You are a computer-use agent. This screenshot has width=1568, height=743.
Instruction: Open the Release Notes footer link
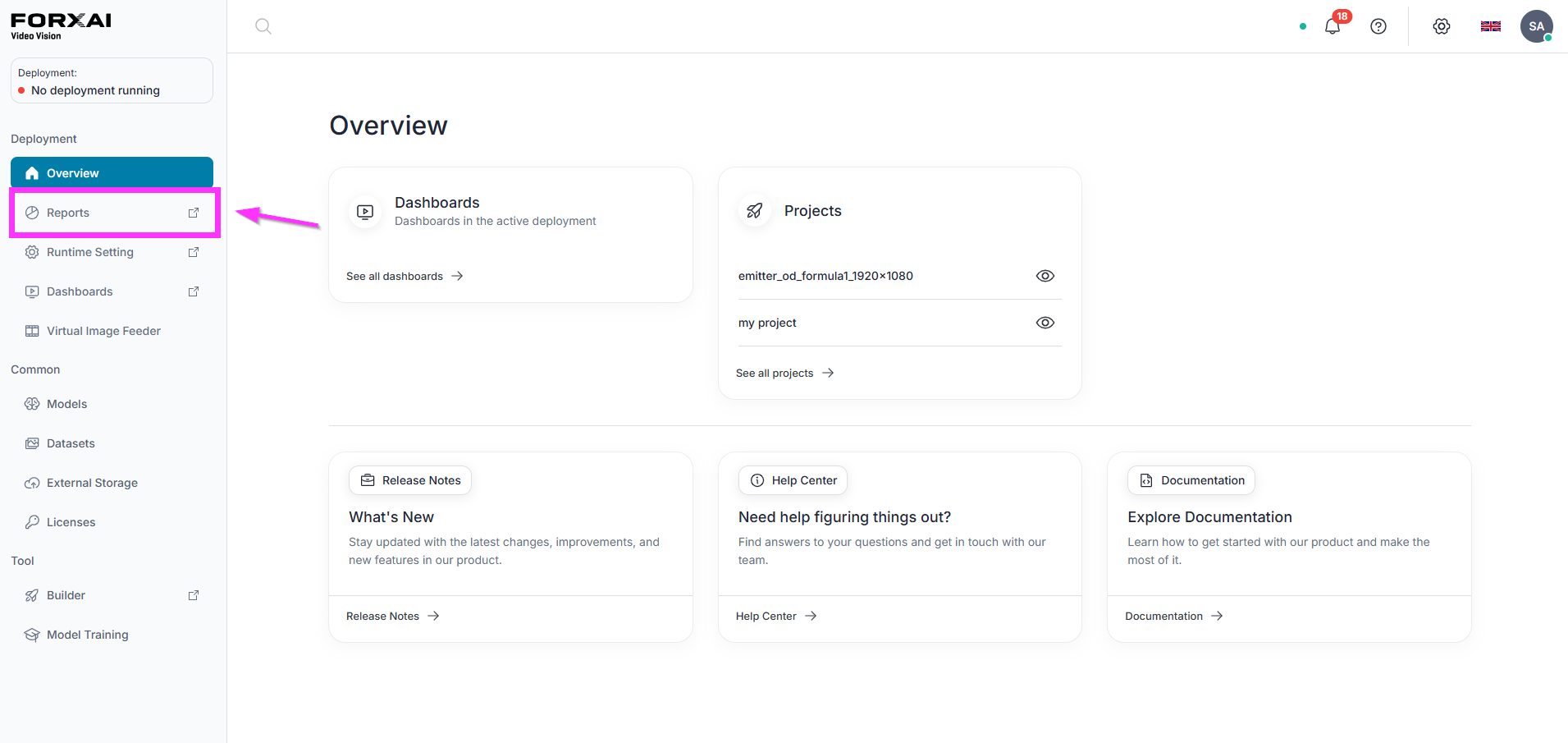tap(392, 616)
